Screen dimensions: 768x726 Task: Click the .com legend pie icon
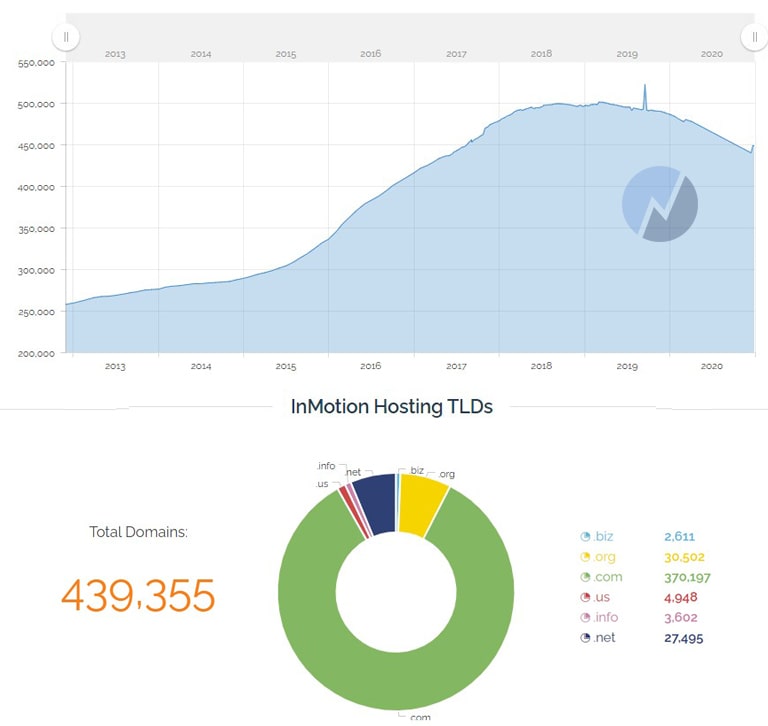[585, 577]
